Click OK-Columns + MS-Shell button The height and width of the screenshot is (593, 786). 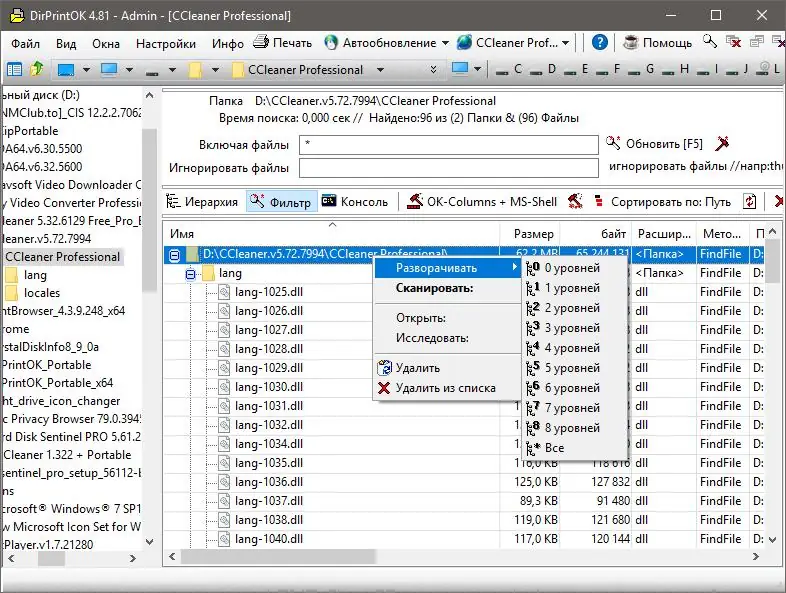tap(482, 202)
